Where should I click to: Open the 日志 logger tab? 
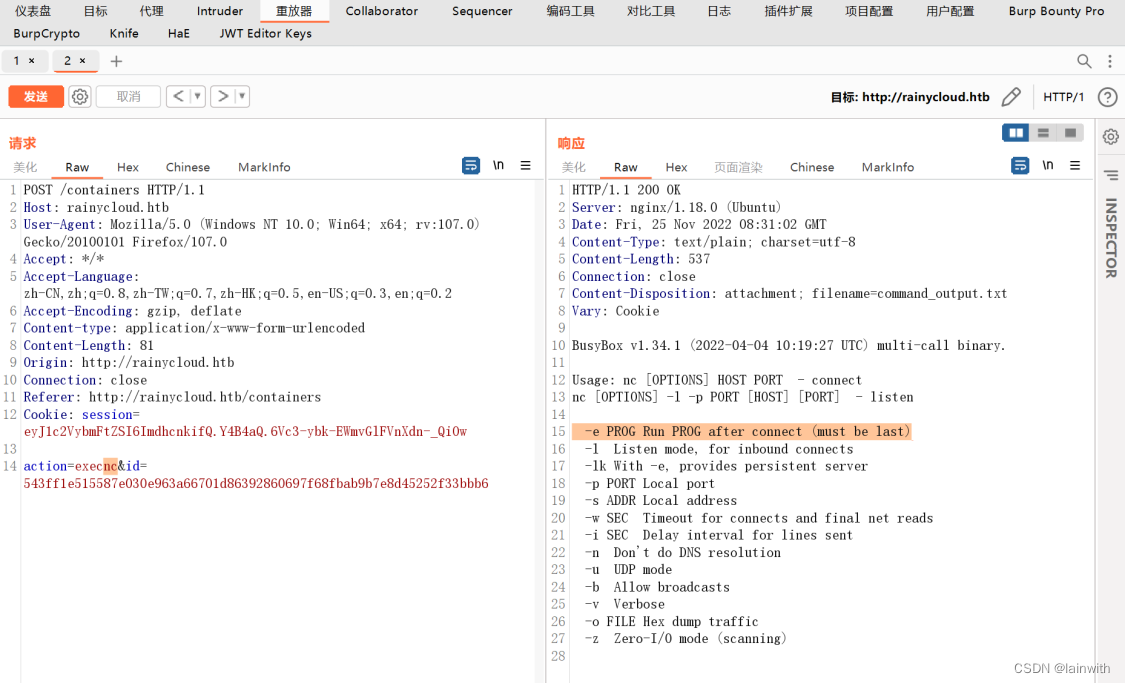[x=719, y=11]
